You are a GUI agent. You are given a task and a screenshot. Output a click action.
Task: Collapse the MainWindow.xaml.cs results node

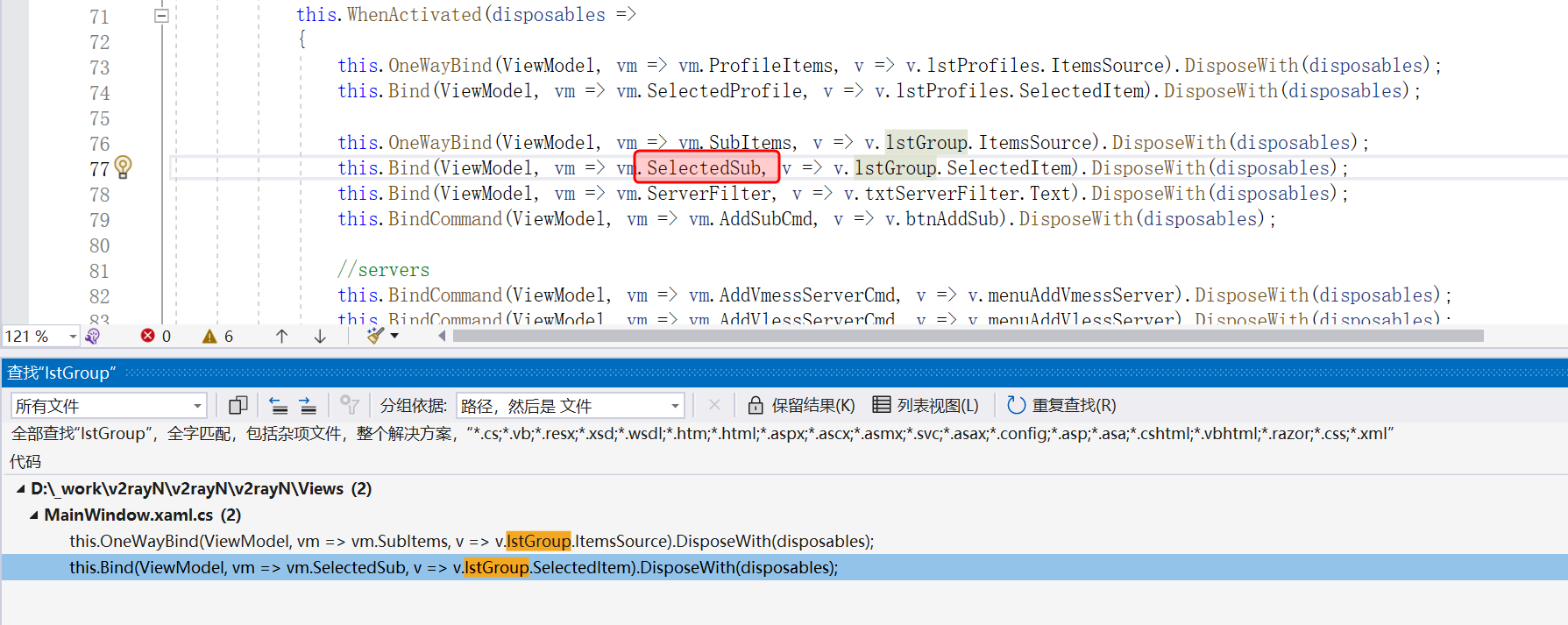point(34,515)
